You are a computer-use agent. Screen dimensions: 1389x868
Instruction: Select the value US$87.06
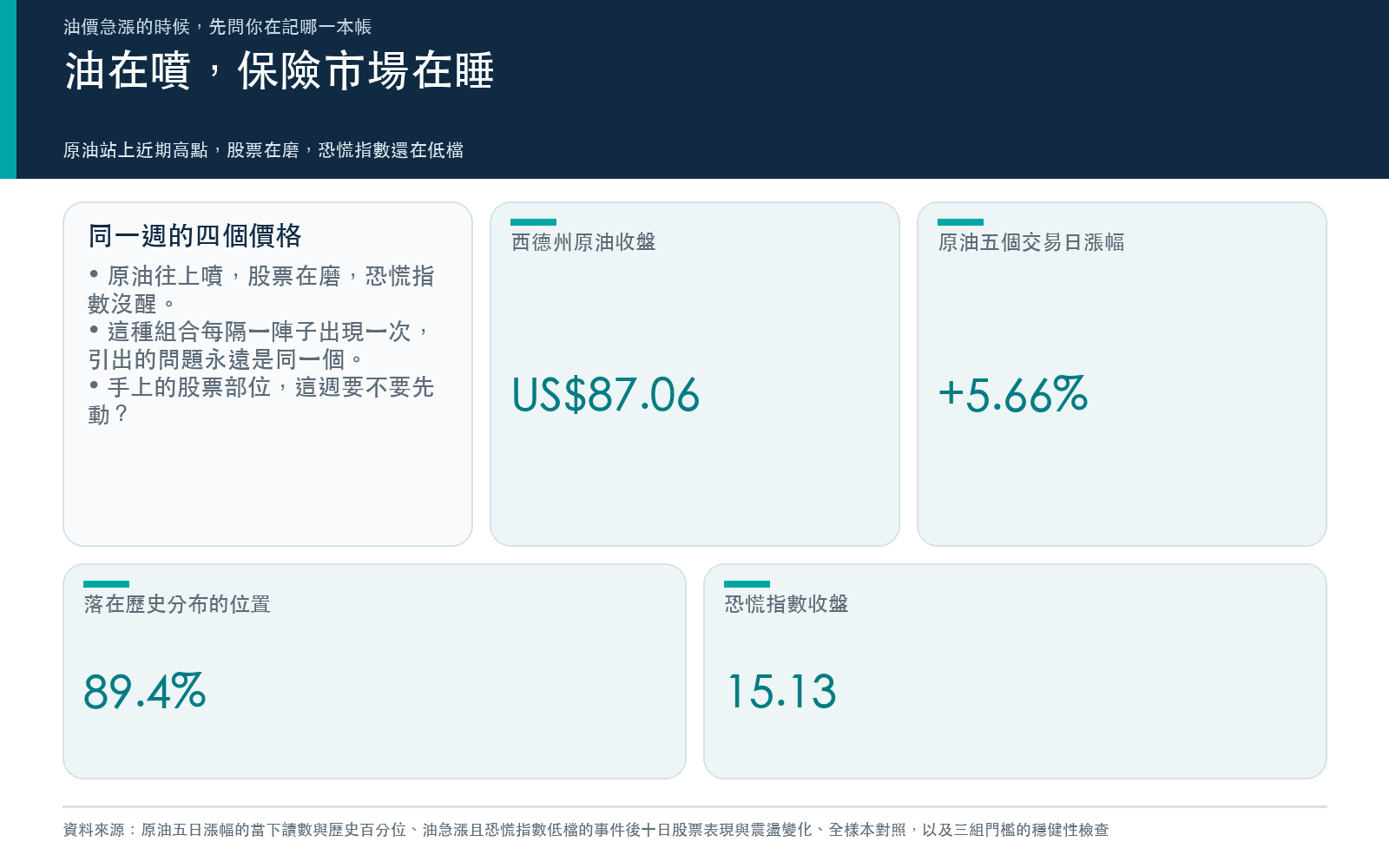click(x=605, y=395)
